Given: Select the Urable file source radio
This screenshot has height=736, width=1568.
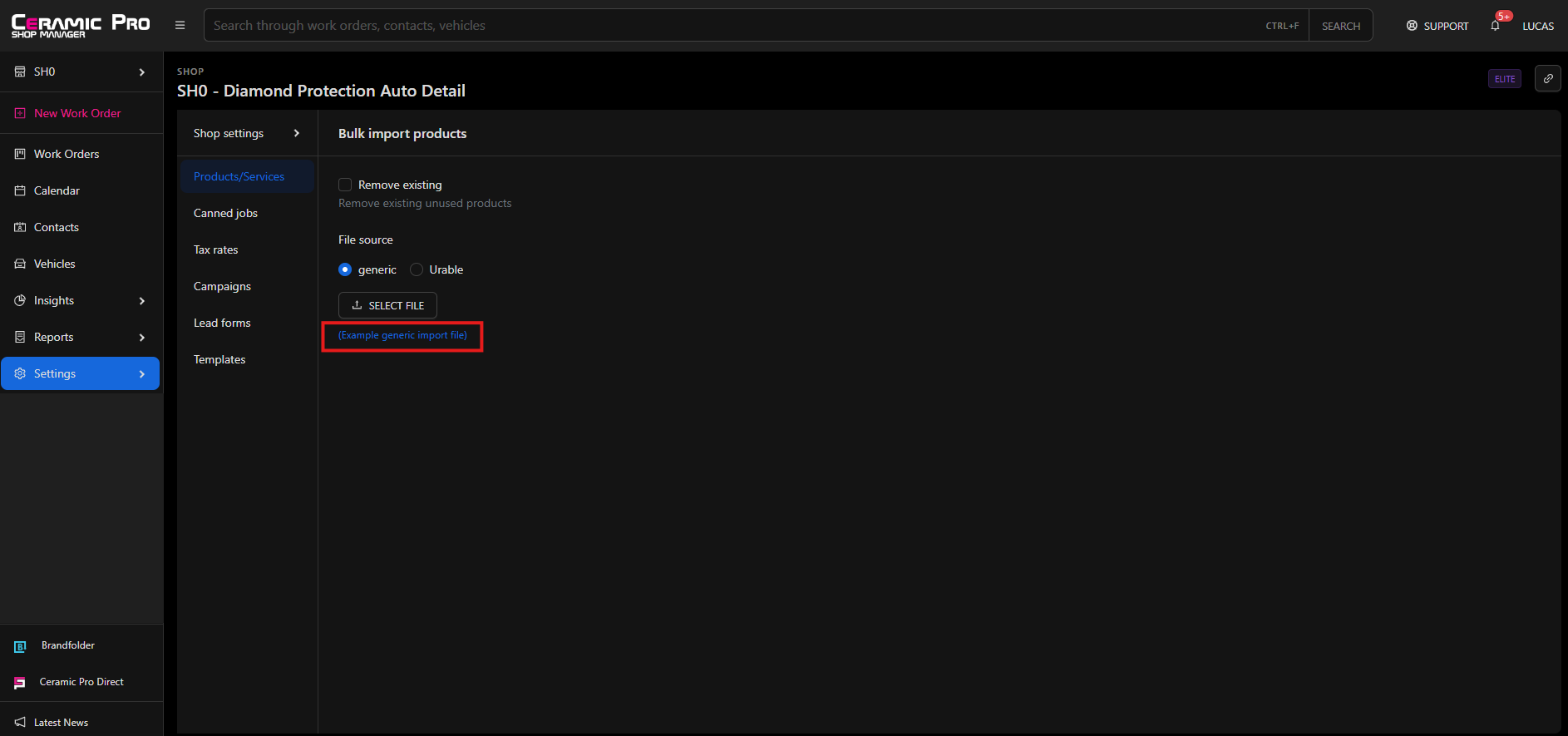Looking at the screenshot, I should [x=417, y=269].
